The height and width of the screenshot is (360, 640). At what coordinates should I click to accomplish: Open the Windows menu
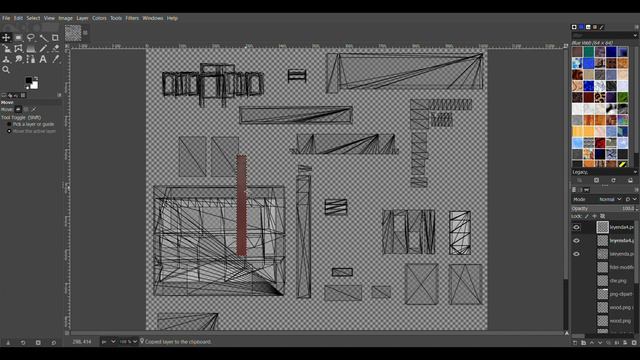153,18
